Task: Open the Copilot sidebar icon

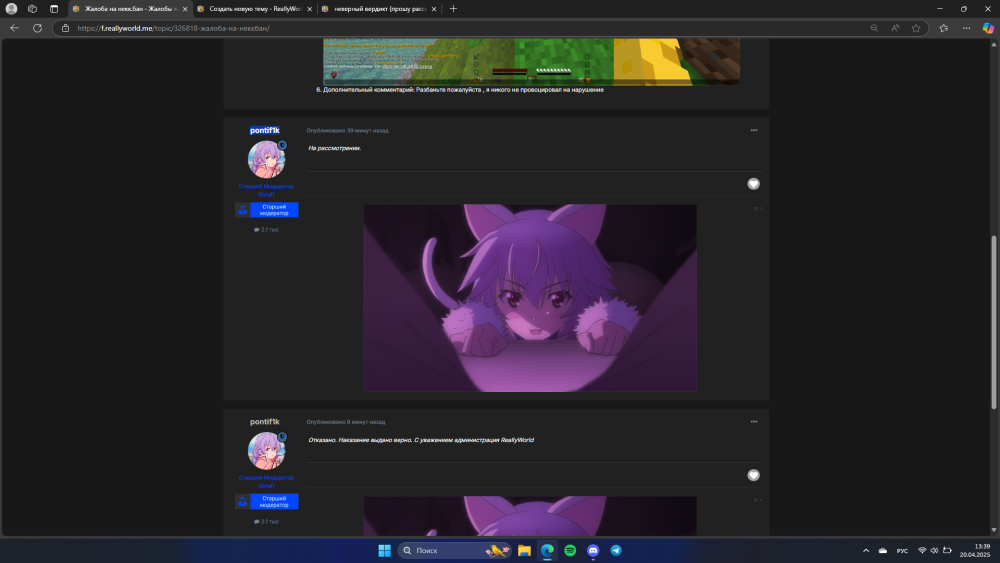Action: [988, 28]
